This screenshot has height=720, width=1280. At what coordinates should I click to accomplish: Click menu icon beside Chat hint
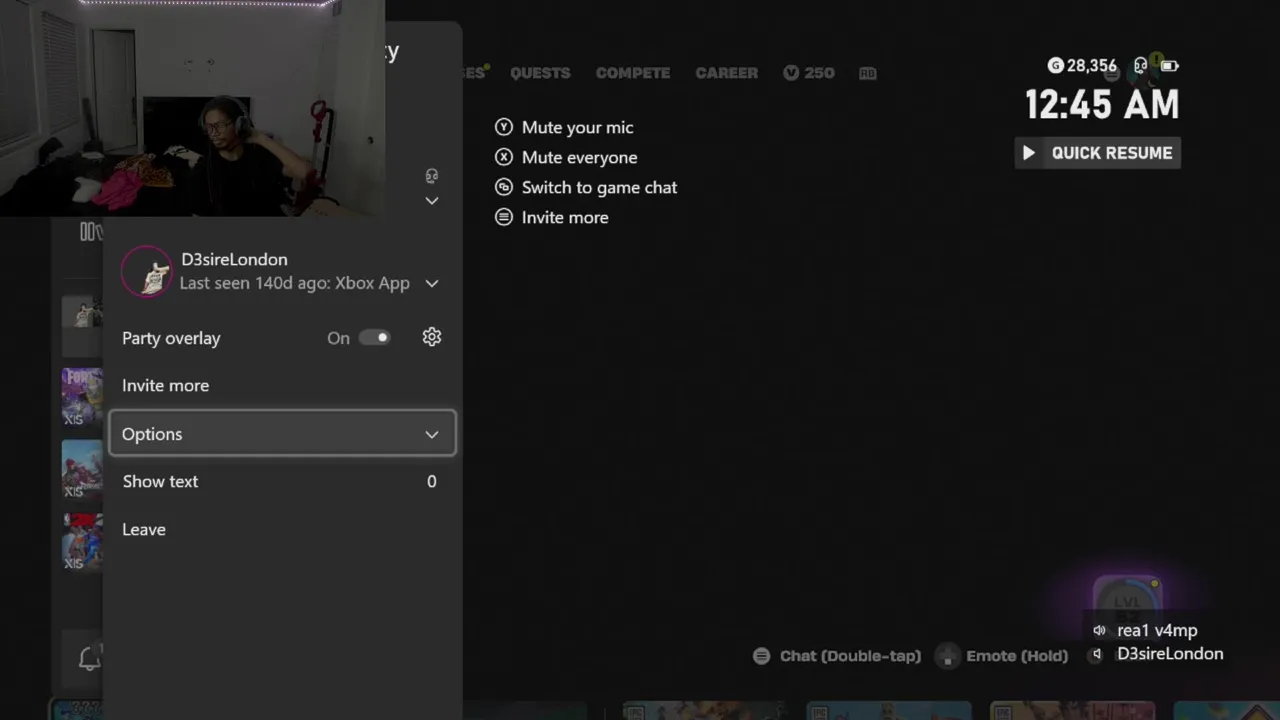click(762, 656)
